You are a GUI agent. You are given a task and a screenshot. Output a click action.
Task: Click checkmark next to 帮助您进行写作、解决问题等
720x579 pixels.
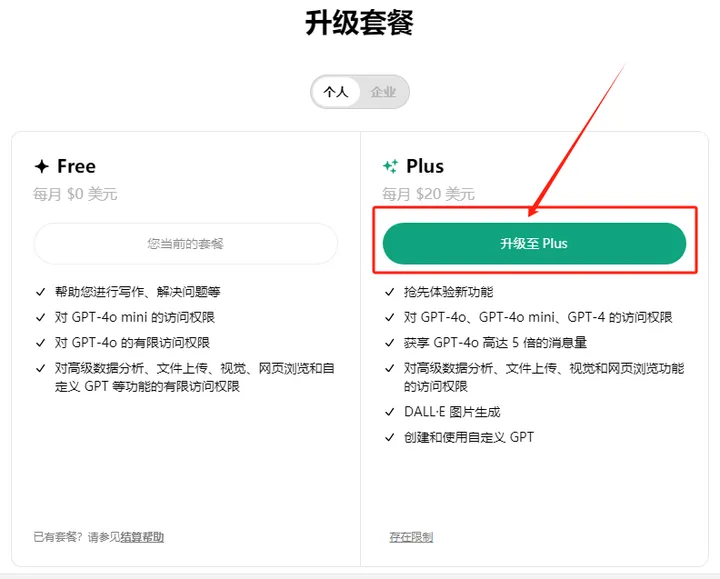pyautogui.click(x=40, y=292)
